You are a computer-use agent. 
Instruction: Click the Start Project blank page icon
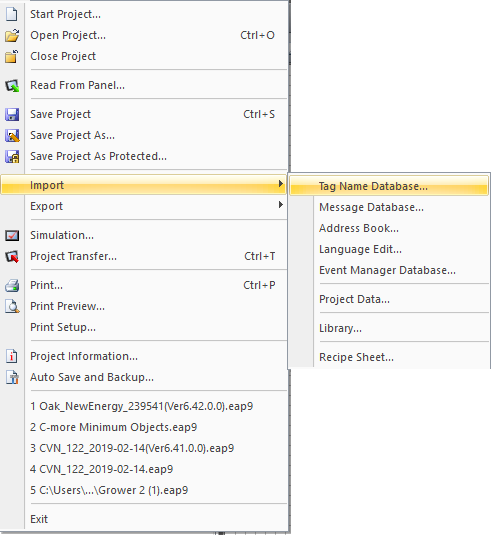[x=12, y=14]
